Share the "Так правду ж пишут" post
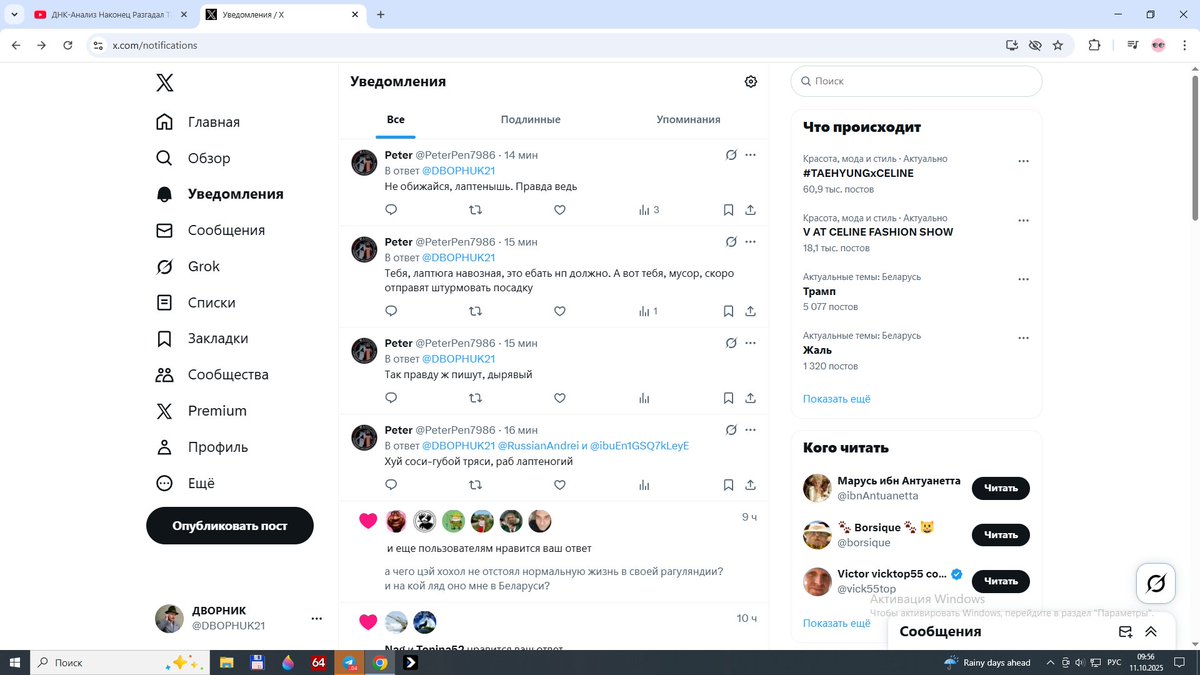The width and height of the screenshot is (1200, 675). click(x=750, y=398)
